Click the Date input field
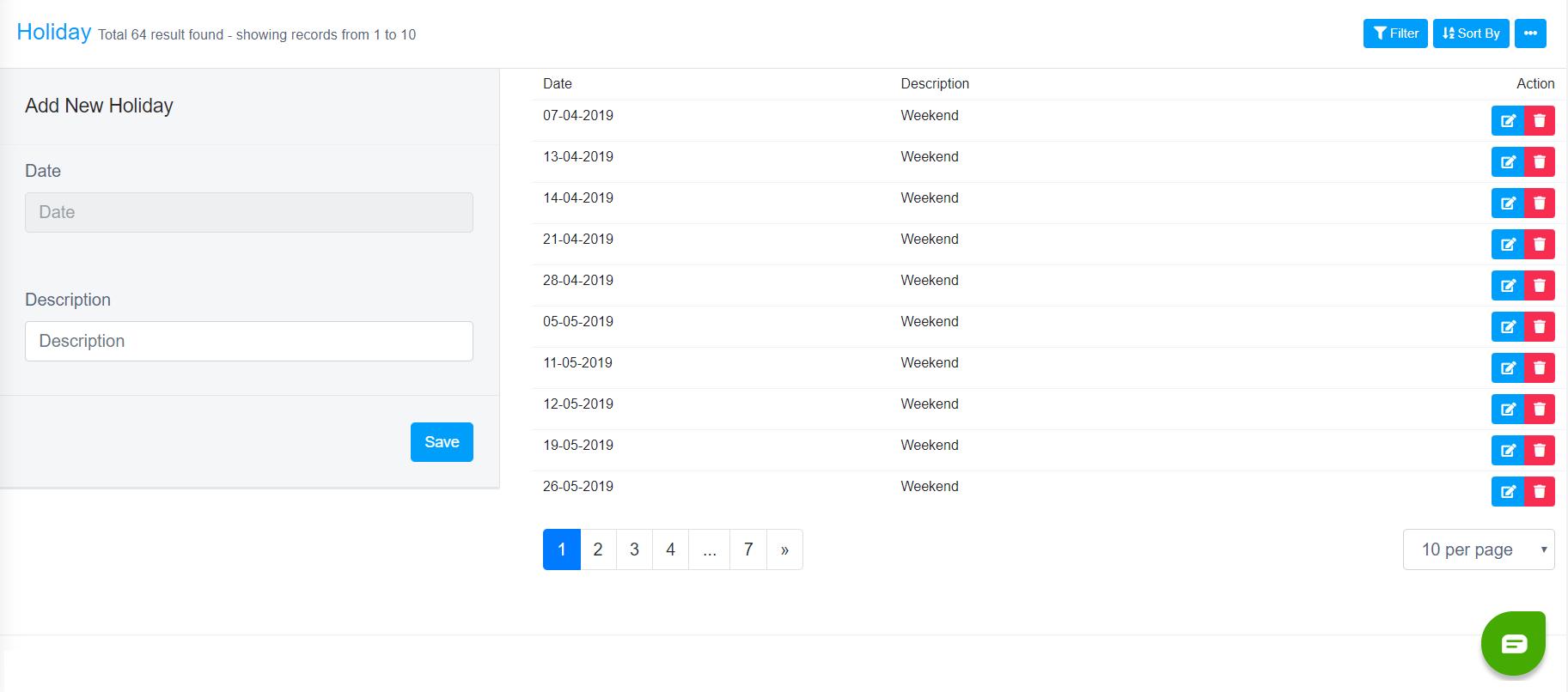1568x692 pixels. click(x=249, y=212)
